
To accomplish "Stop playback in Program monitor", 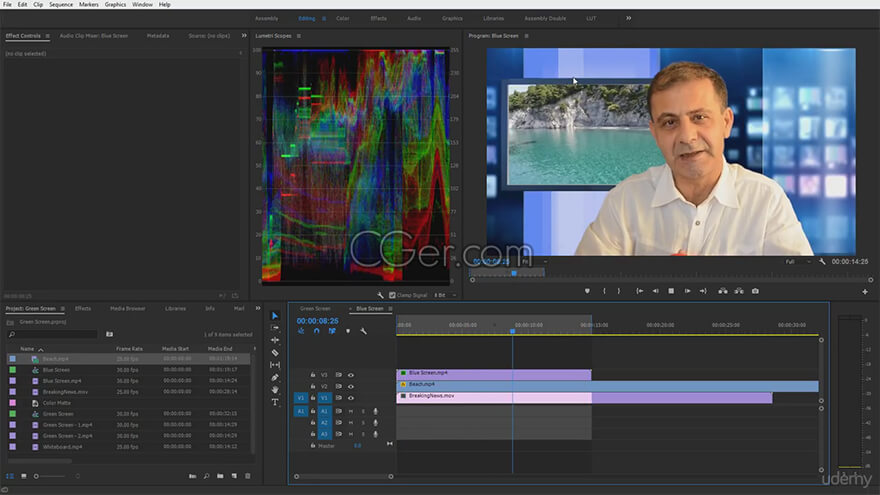I will click(671, 291).
